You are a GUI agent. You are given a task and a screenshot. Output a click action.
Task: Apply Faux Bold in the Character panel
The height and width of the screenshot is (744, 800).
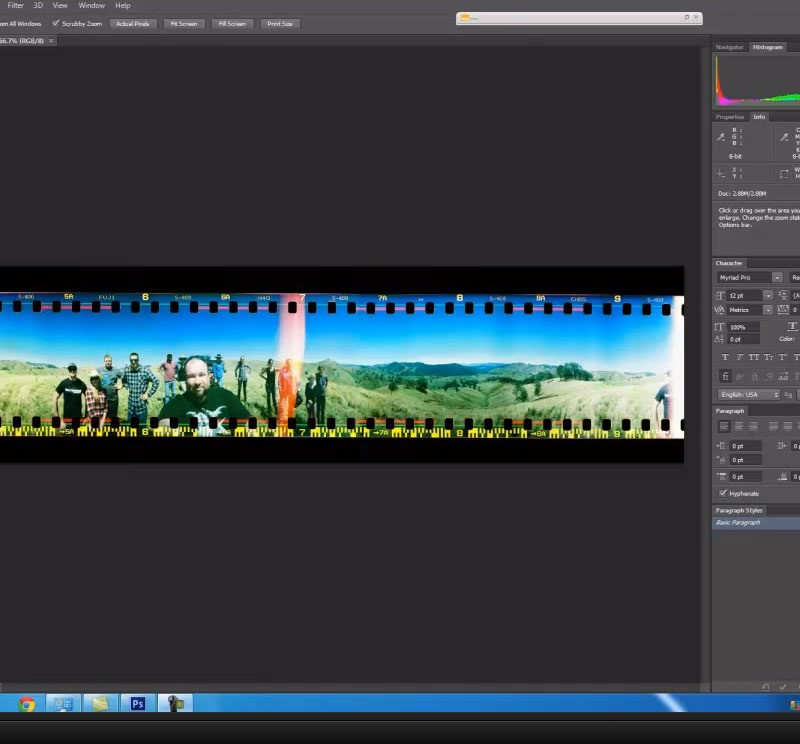725,357
